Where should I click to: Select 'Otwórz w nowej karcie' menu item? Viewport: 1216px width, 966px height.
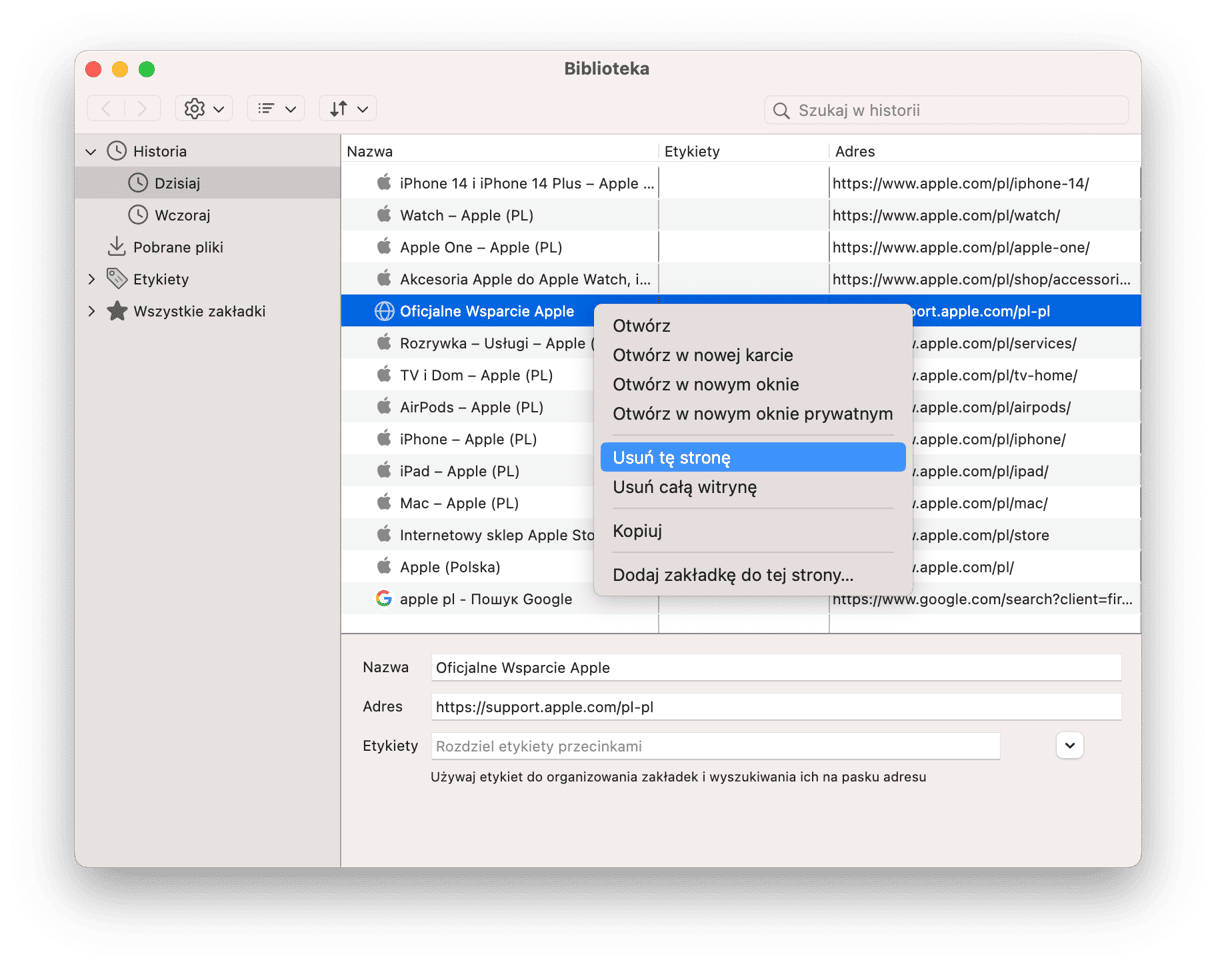(702, 355)
